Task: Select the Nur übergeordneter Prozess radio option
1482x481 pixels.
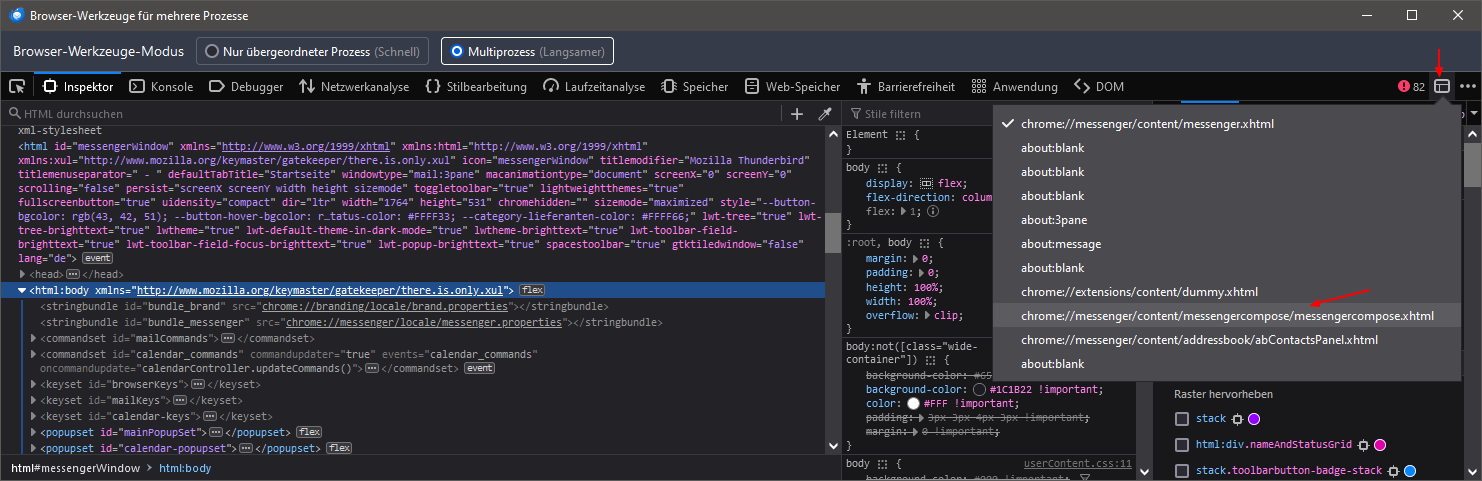Action: click(212, 51)
